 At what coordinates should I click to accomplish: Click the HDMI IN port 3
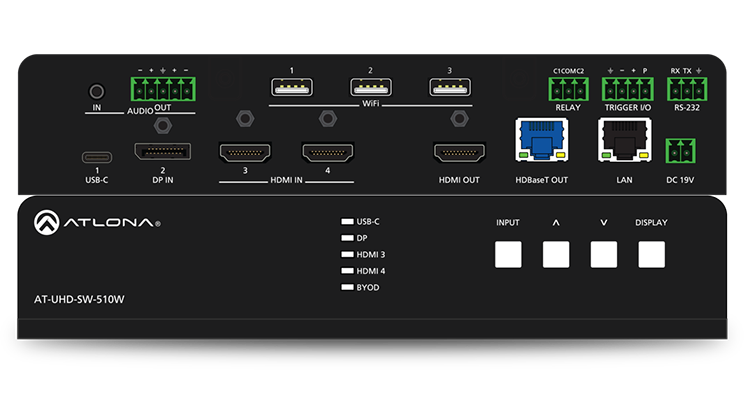(245, 153)
